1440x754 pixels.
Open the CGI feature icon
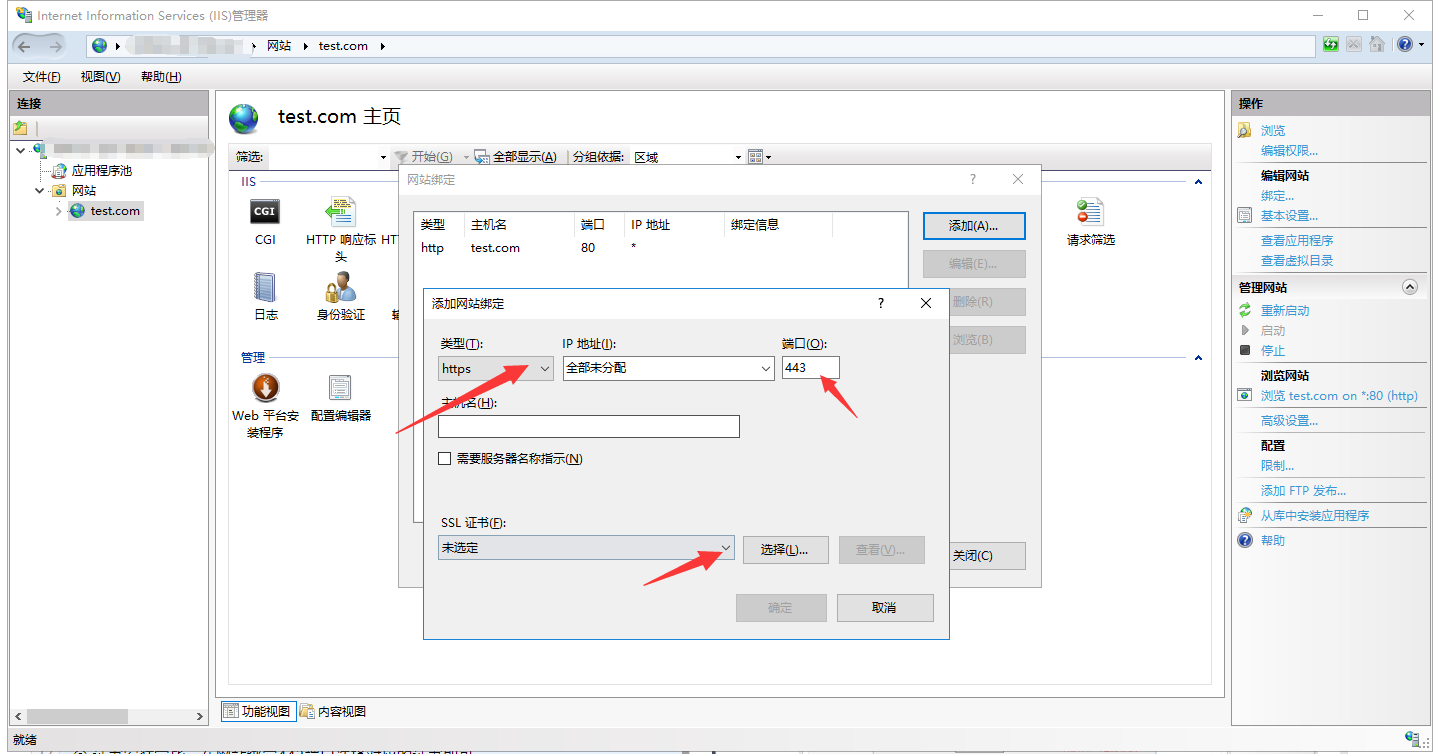click(264, 213)
